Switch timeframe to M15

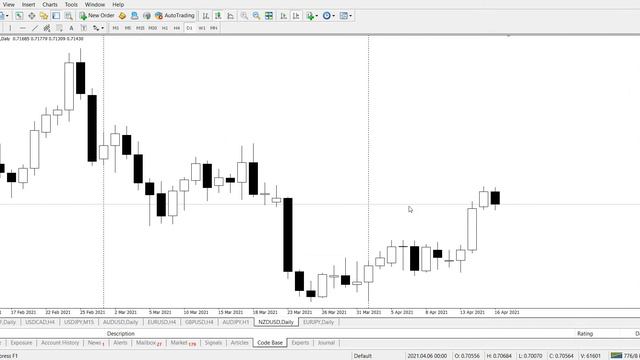[140, 28]
